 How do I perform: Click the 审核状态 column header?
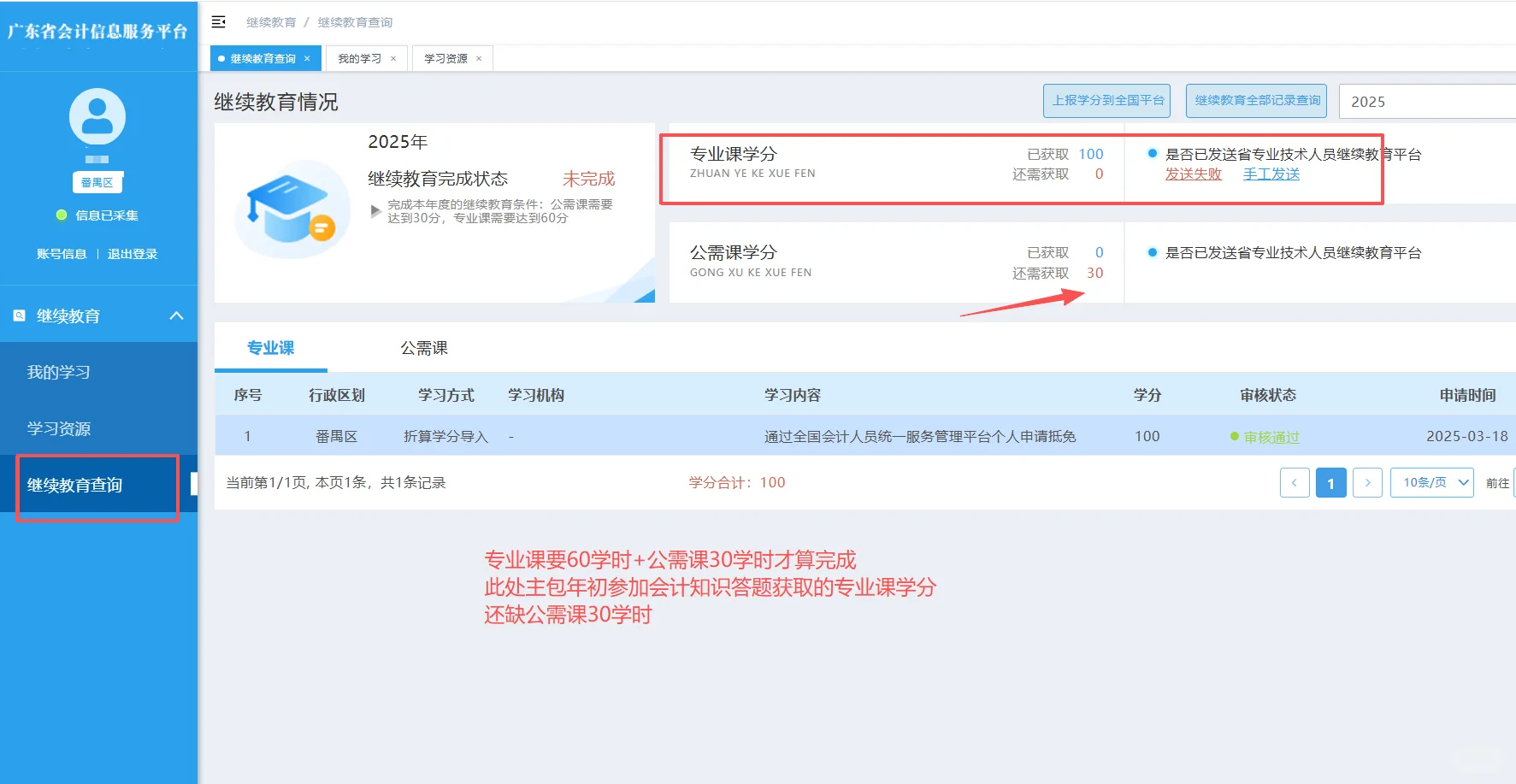[x=1268, y=395]
